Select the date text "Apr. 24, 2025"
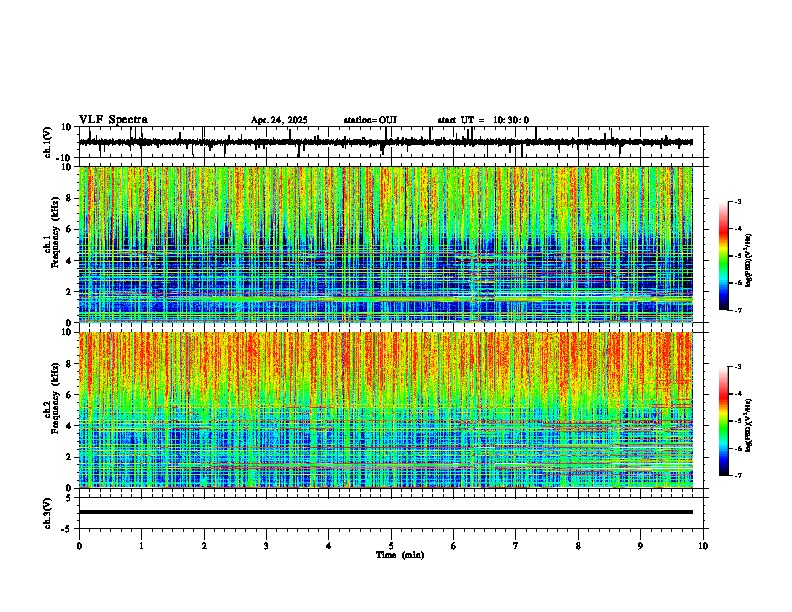This screenshot has height=612, width=792. (x=279, y=120)
